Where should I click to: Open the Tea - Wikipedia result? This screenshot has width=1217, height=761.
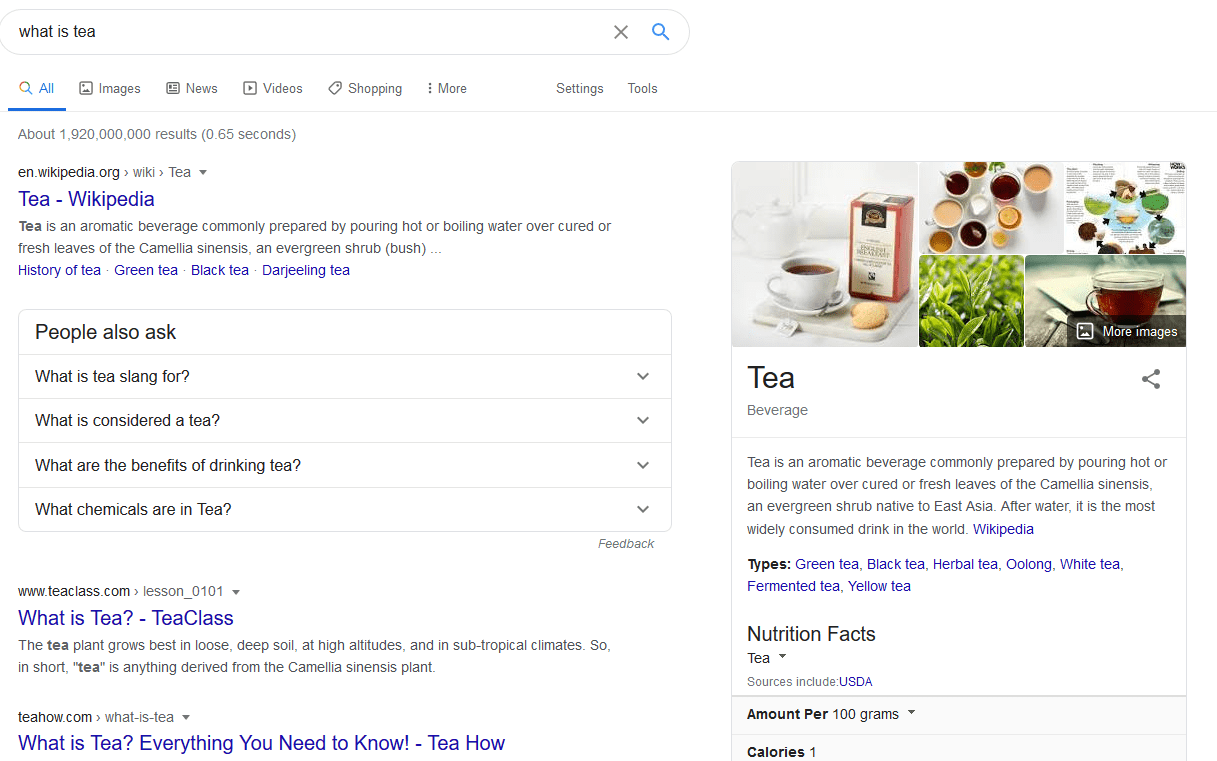[86, 198]
